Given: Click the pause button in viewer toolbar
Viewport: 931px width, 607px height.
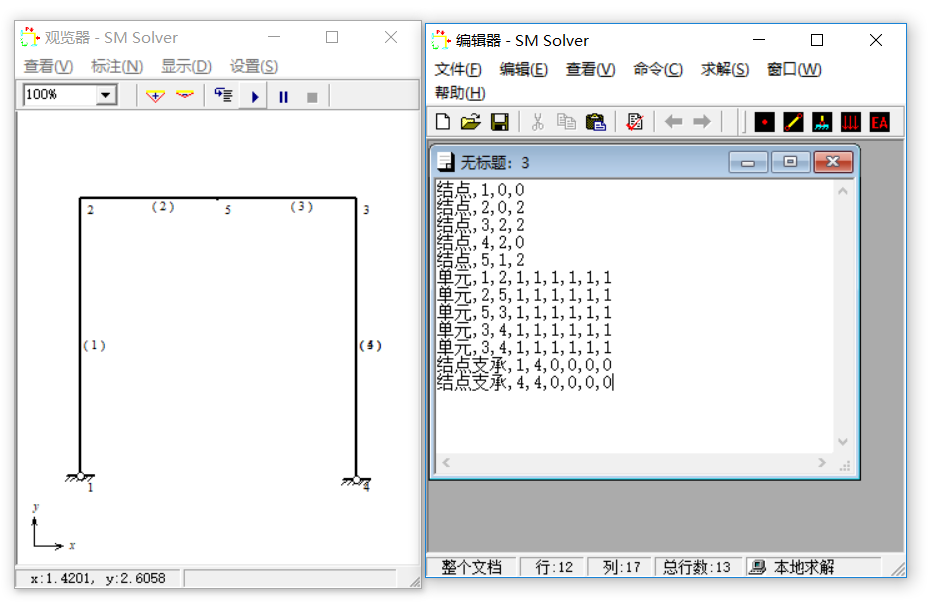Looking at the screenshot, I should coord(284,97).
